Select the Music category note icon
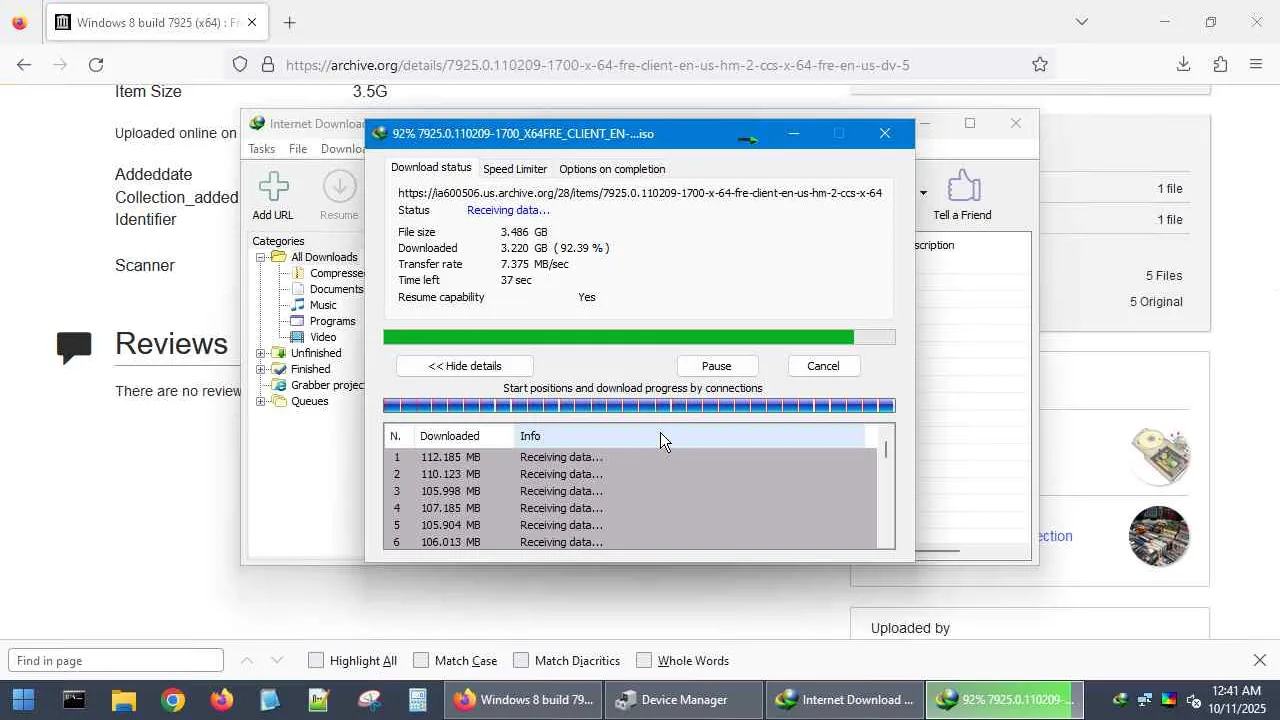This screenshot has width=1280, height=720. click(x=298, y=305)
